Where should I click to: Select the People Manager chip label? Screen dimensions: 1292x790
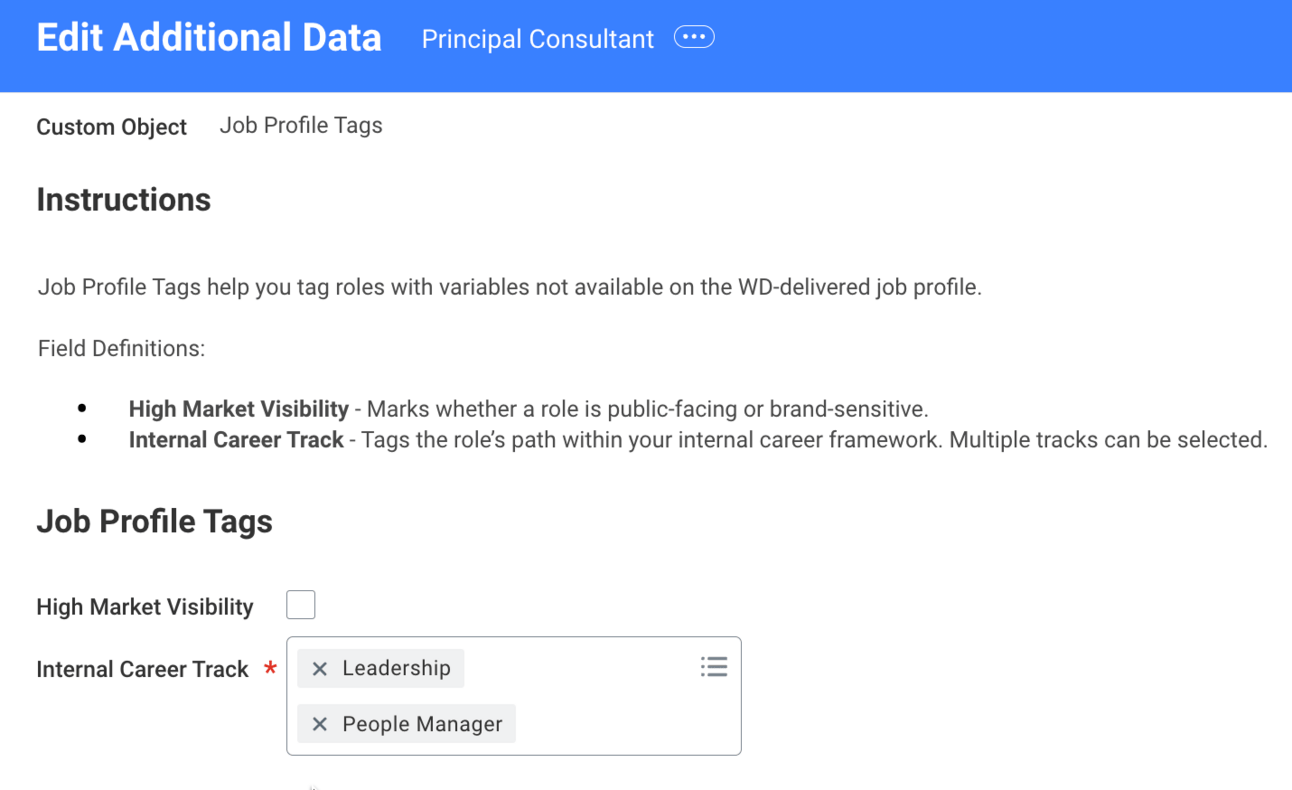pyautogui.click(x=422, y=724)
